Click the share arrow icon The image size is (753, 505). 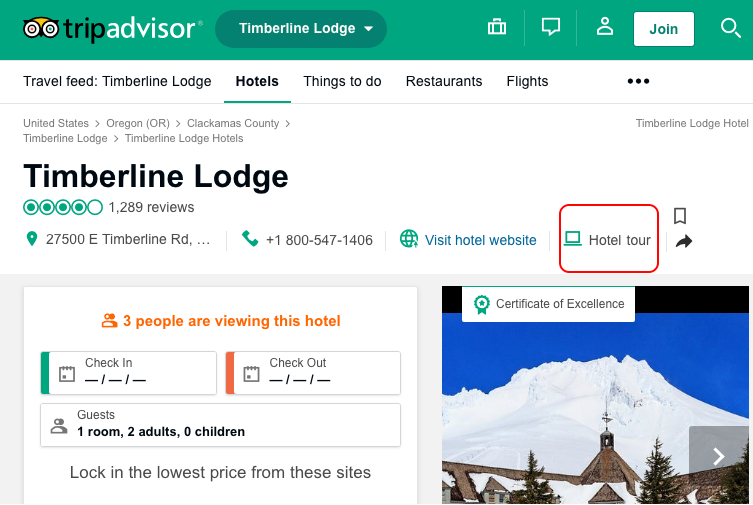(684, 241)
